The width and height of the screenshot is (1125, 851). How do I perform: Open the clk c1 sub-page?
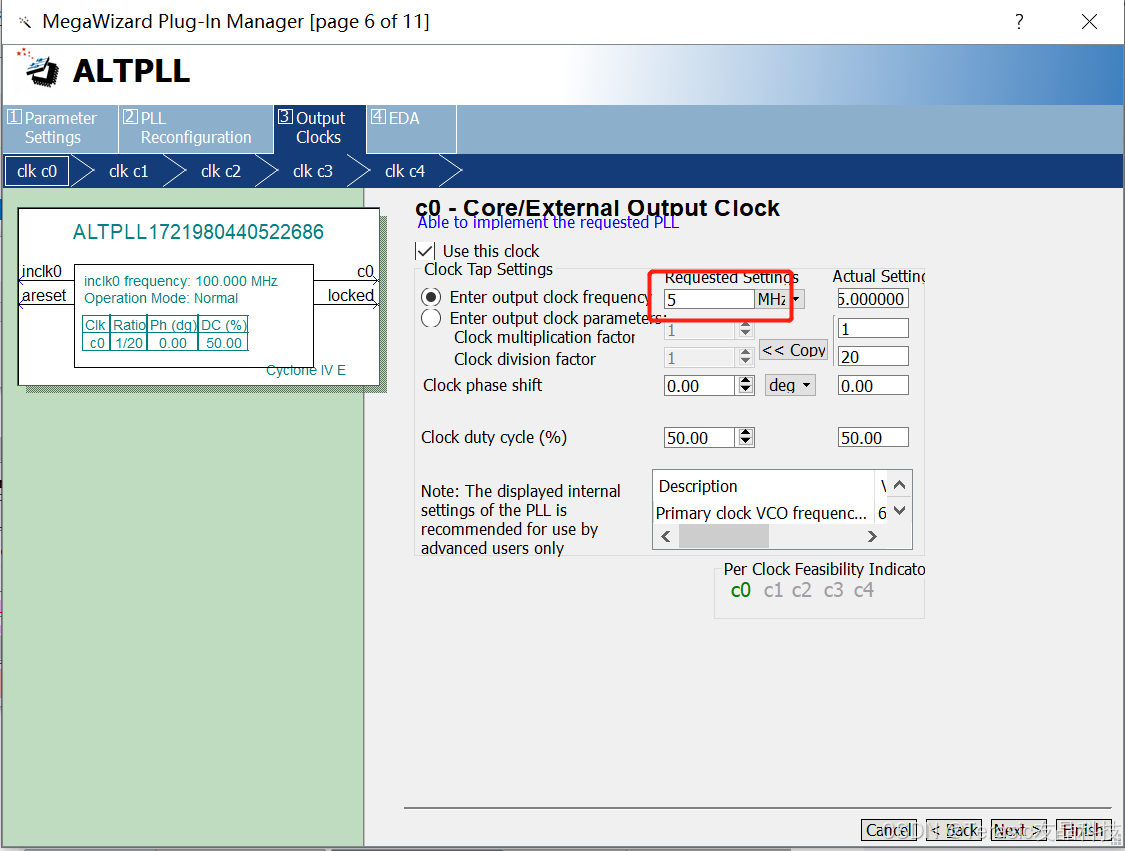(x=128, y=171)
